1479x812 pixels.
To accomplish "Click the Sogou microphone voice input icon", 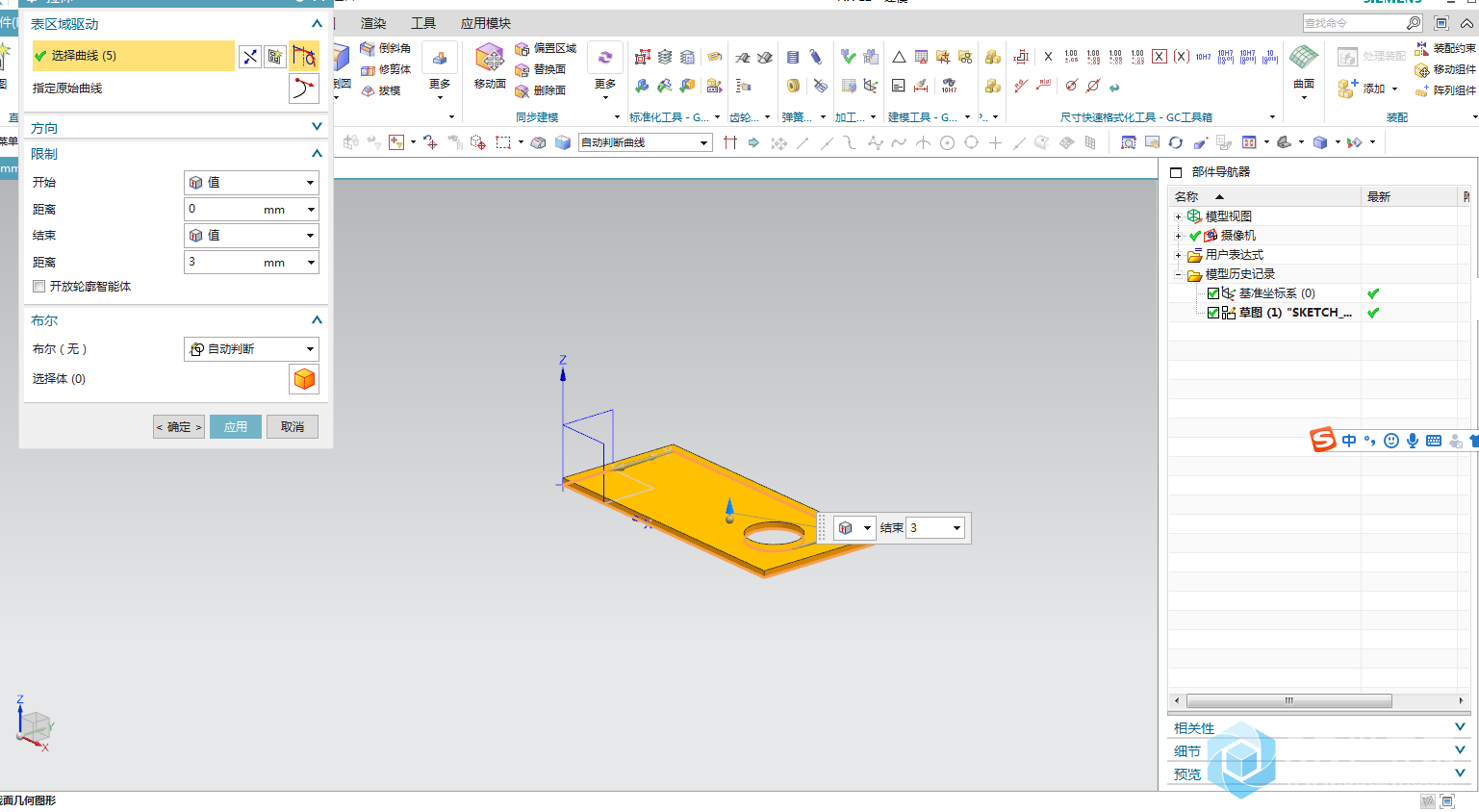I will (x=1412, y=441).
